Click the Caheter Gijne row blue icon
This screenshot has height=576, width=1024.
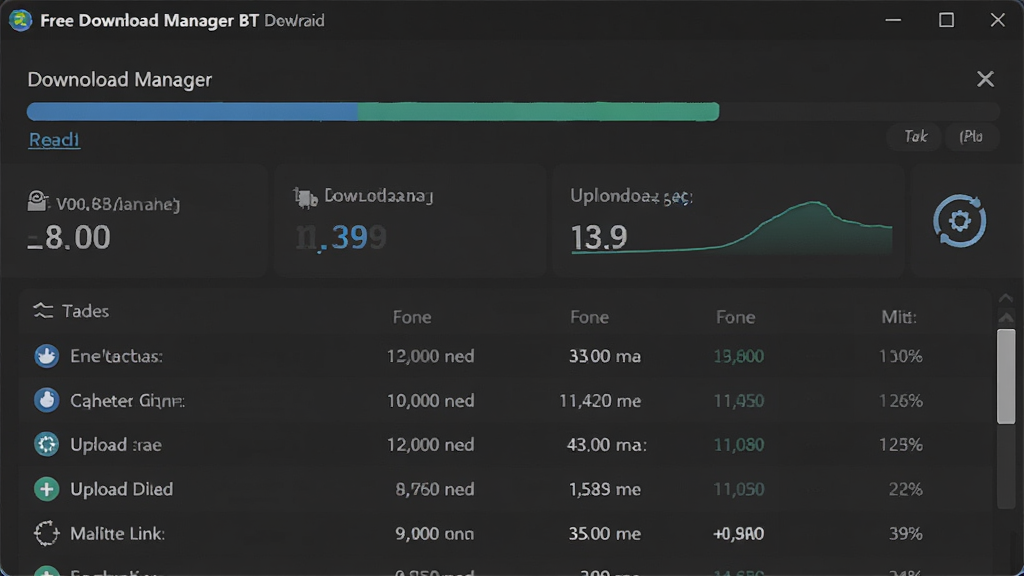click(x=46, y=400)
